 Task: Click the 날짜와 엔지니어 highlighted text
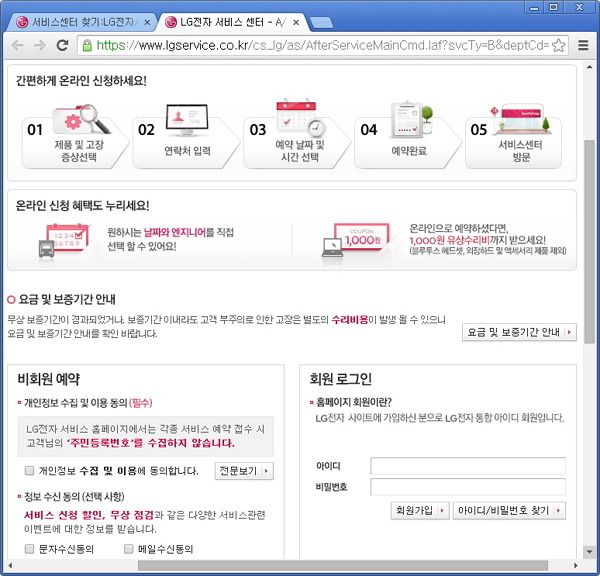tap(175, 232)
